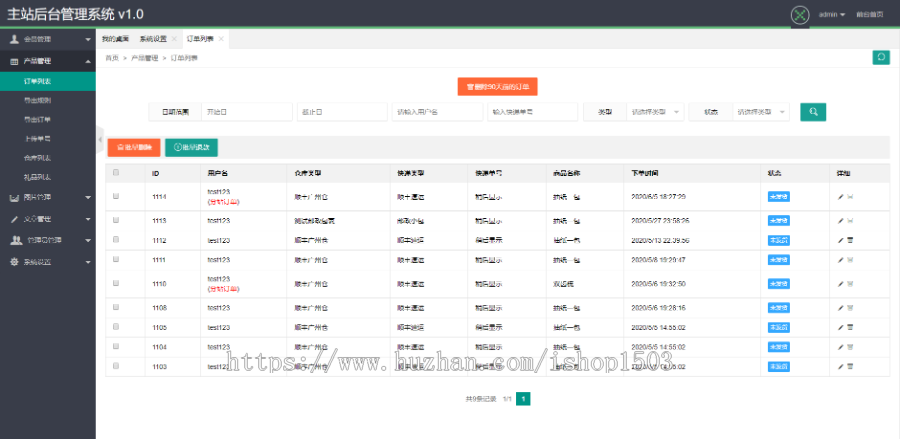Collapse the sidebar with the left arrow handle
Image resolution: width=900 pixels, height=439 pixels.
(x=99, y=139)
